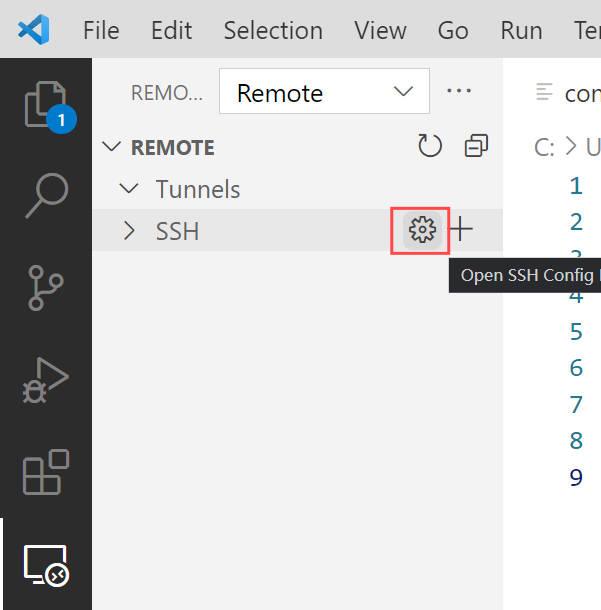Image resolution: width=601 pixels, height=610 pixels.
Task: Open the View menu
Action: click(x=380, y=30)
